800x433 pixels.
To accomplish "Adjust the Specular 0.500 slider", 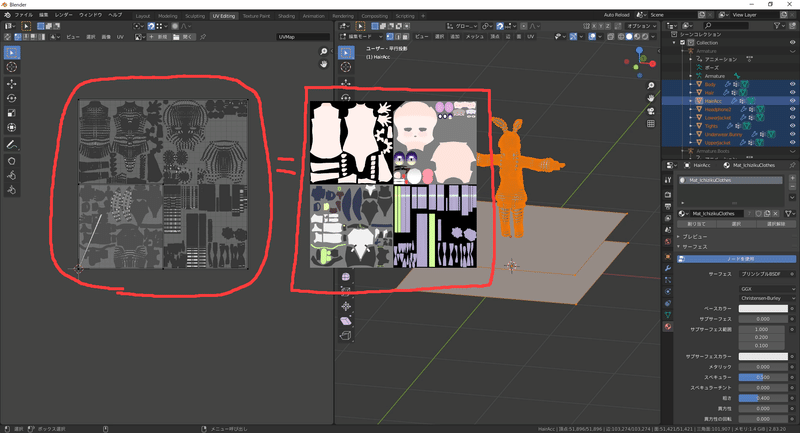I will coord(763,377).
